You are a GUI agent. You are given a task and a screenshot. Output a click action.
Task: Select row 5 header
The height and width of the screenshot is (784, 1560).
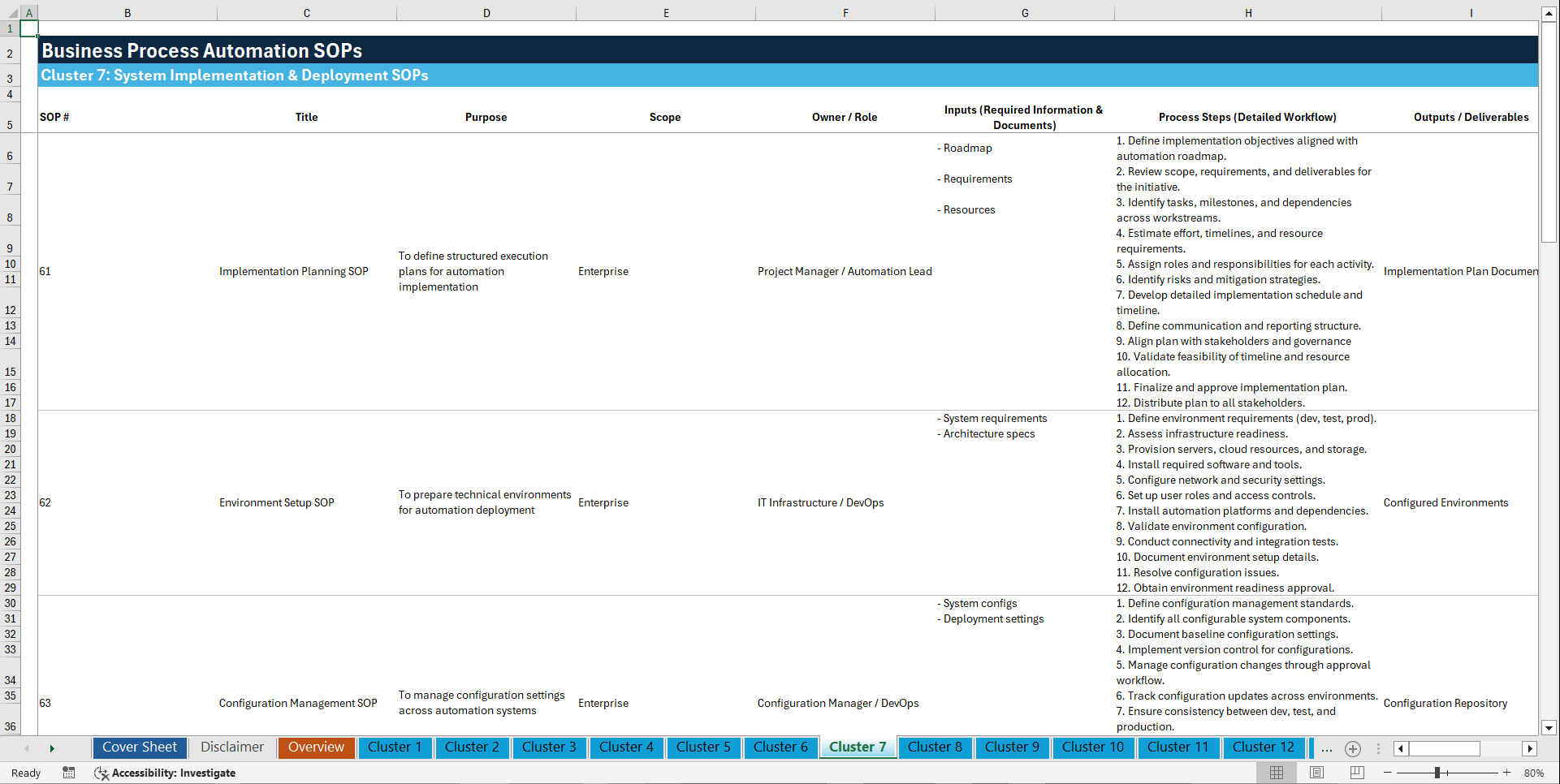(x=10, y=118)
